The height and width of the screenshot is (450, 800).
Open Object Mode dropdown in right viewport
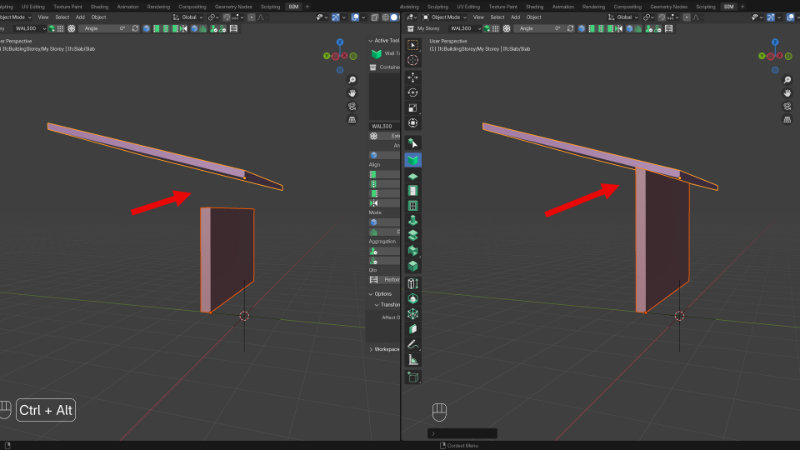(x=446, y=17)
